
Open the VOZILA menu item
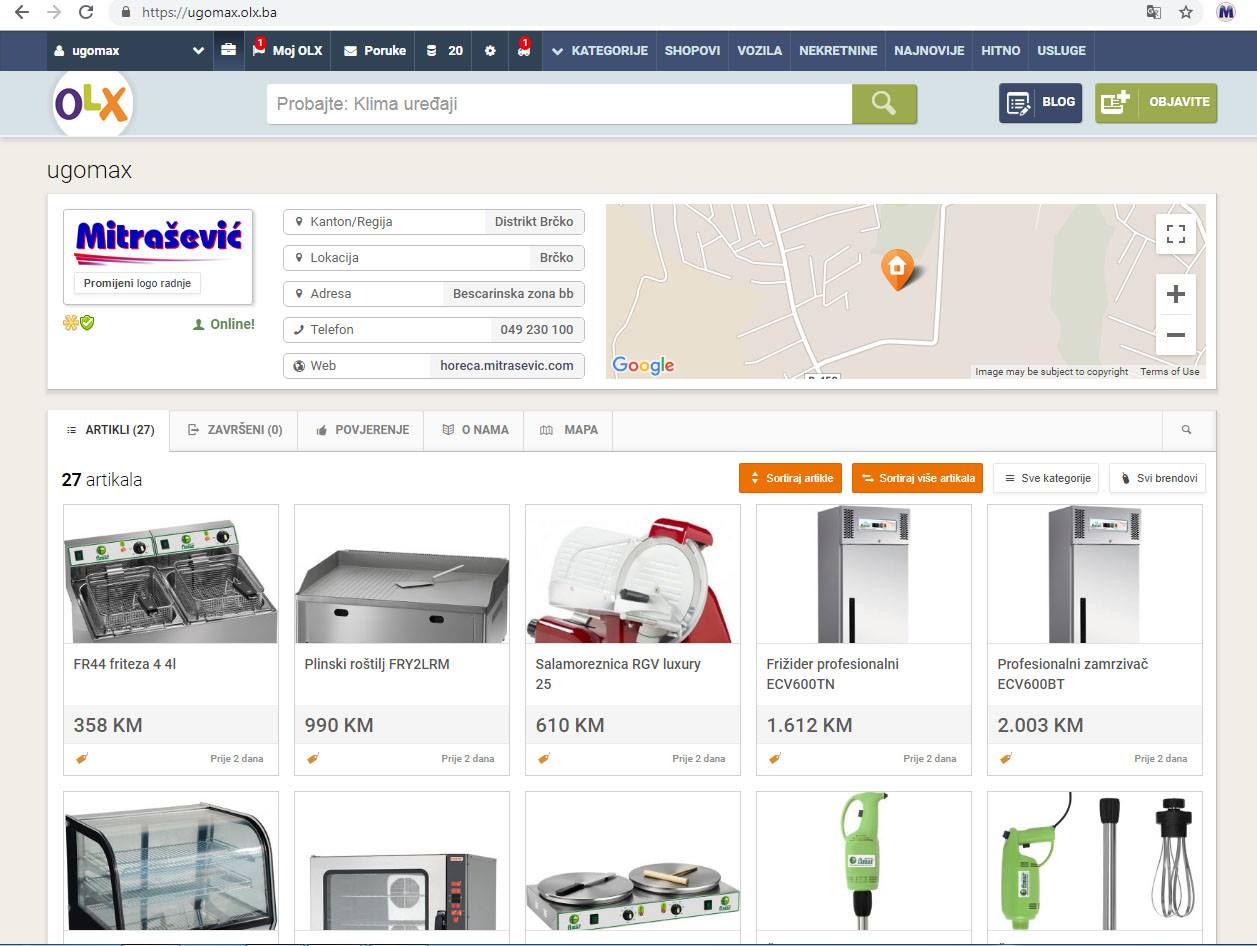click(x=759, y=50)
